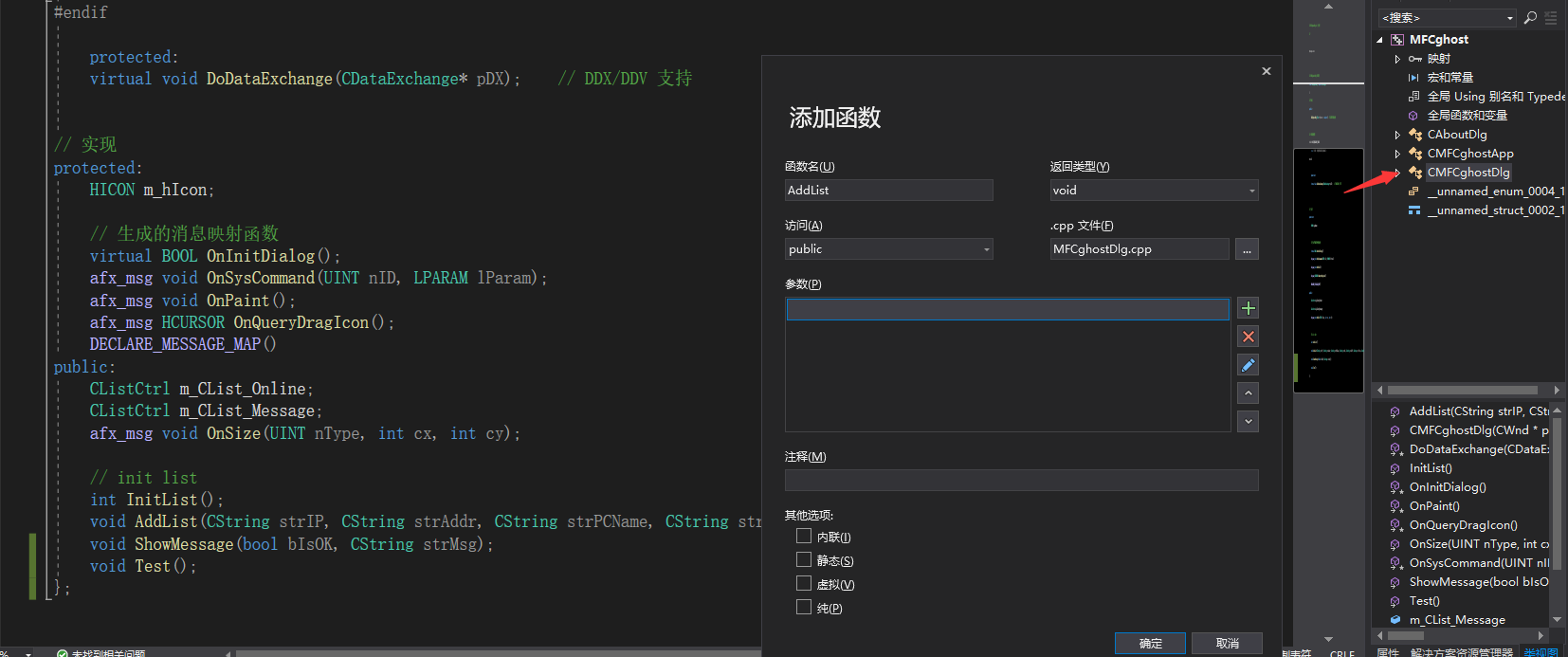Image resolution: width=1568 pixels, height=657 pixels.
Task: Enable the 内联(I) inline checkbox
Action: [x=804, y=537]
